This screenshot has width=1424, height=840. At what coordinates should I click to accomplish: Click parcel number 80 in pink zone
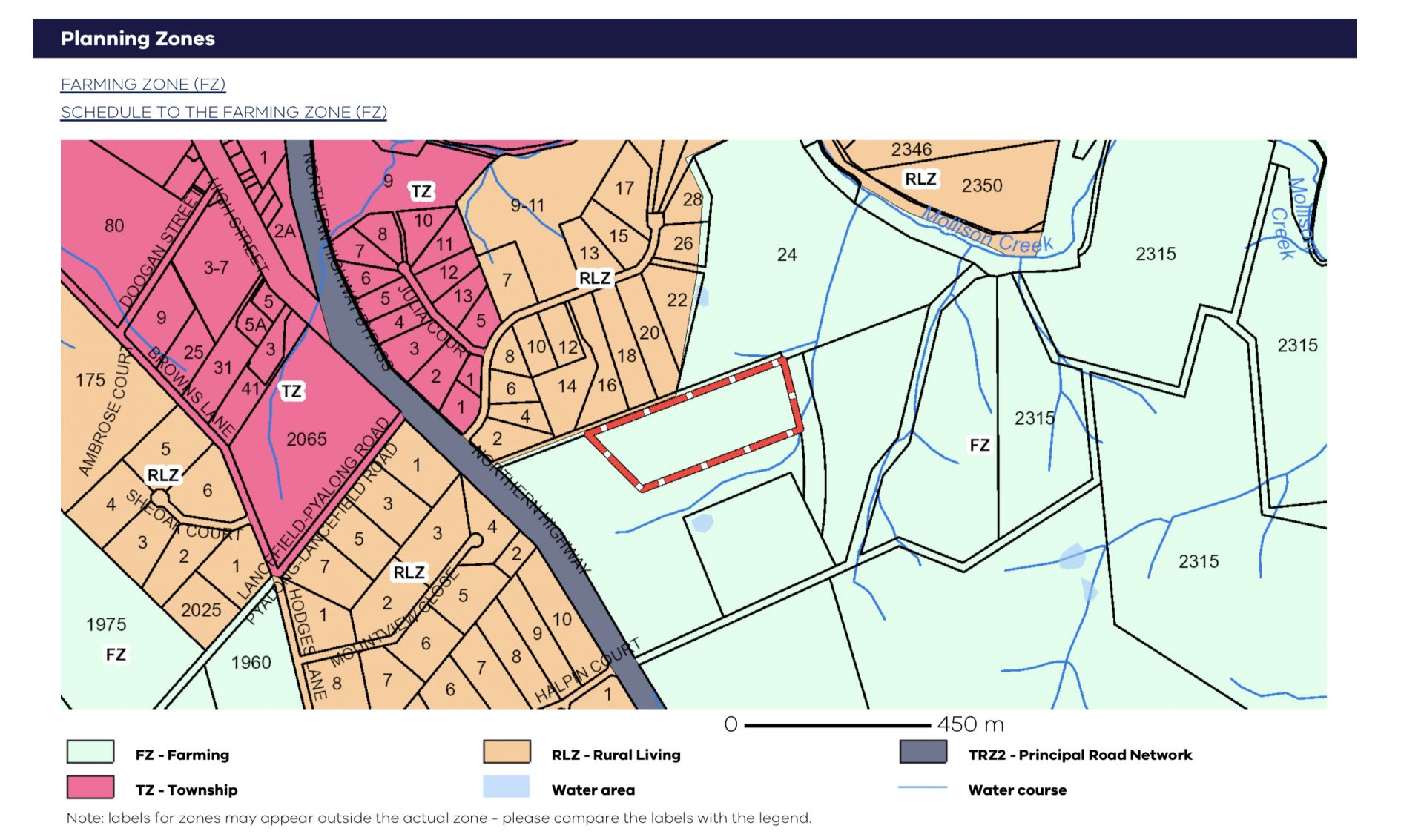pos(114,226)
